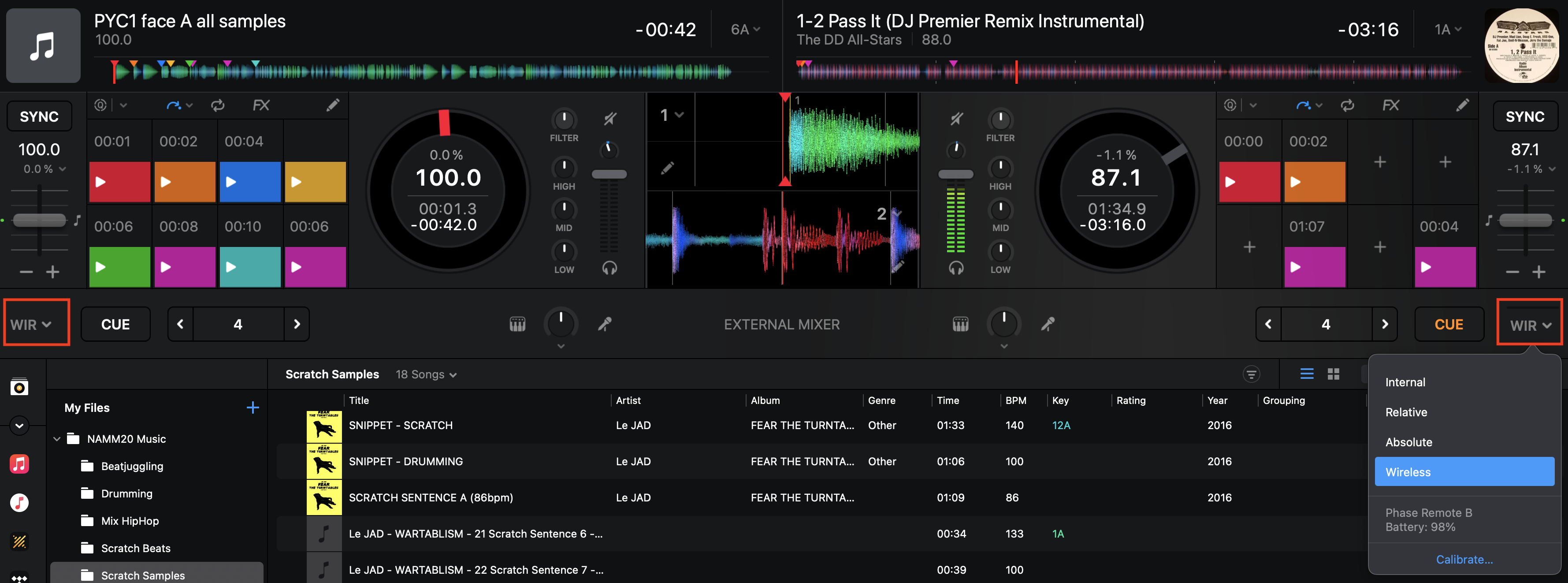This screenshot has width=1568, height=583.
Task: Sort by Title column header
Action: pyautogui.click(x=359, y=400)
